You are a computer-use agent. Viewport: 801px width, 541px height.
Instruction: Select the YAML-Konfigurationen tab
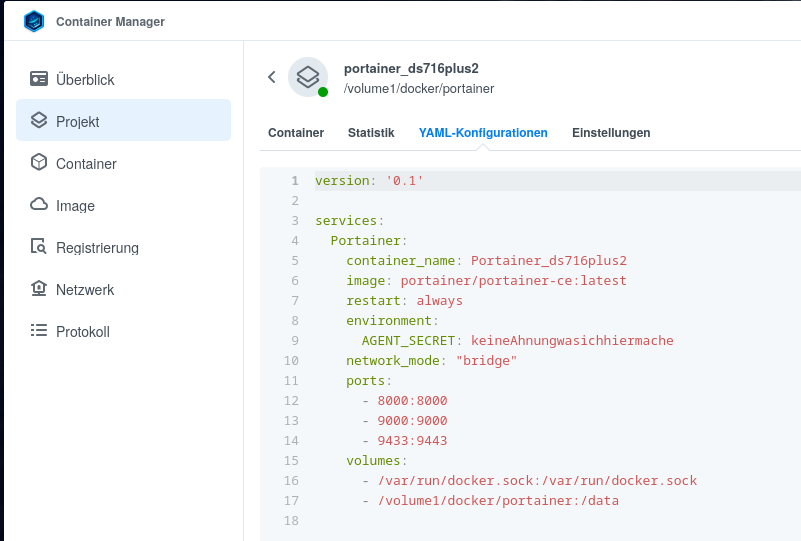483,133
